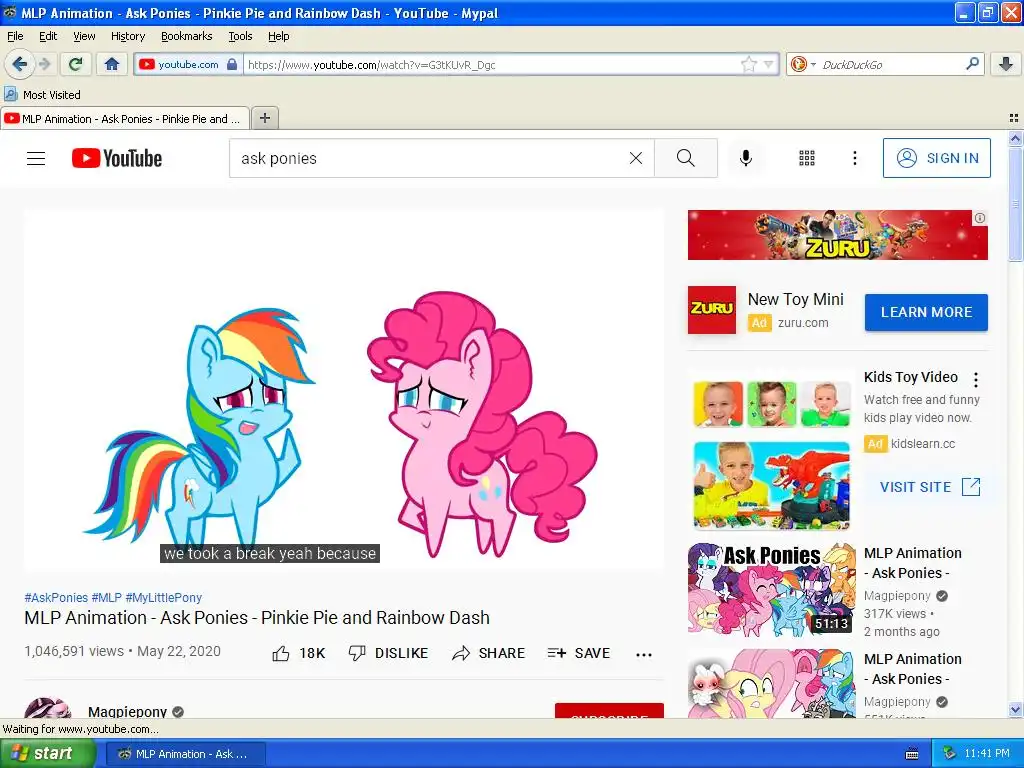Click the DuckDuckGo search field
This screenshot has width=1024, height=768.
(891, 65)
